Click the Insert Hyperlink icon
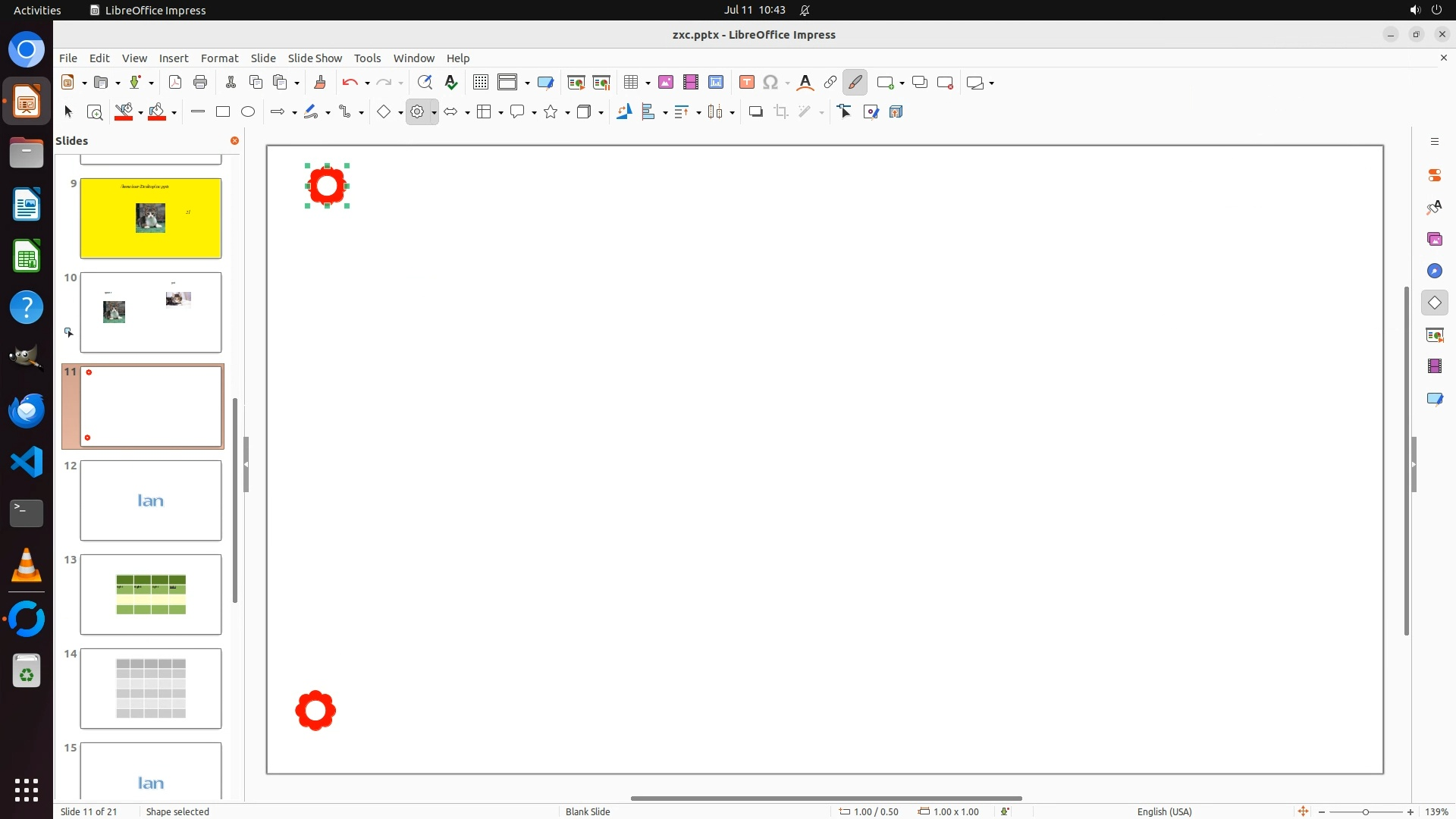Viewport: 1456px width, 819px height. [830, 83]
